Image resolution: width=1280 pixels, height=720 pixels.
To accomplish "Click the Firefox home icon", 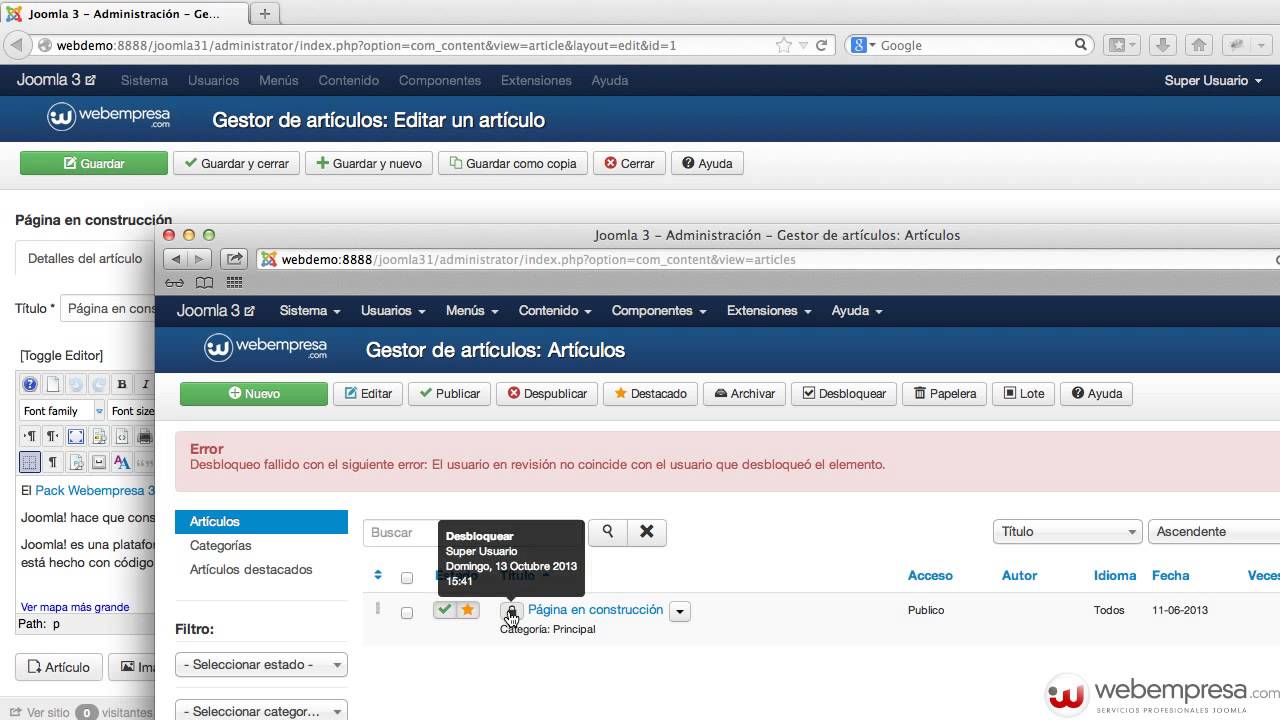I will coord(1199,45).
